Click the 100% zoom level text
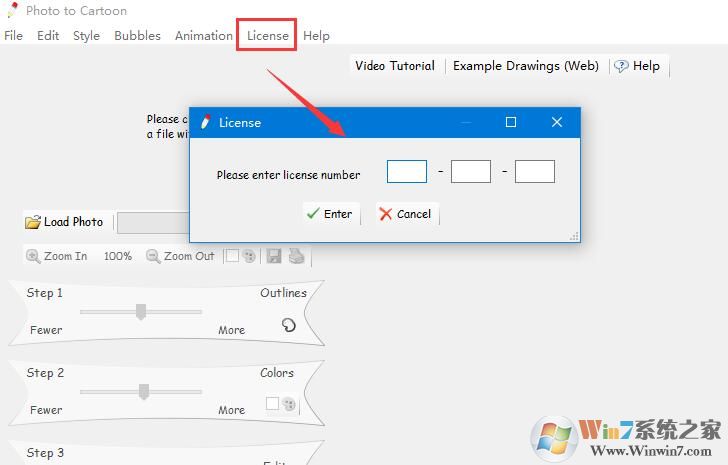Screen dimensions: 728x465 pos(117,256)
